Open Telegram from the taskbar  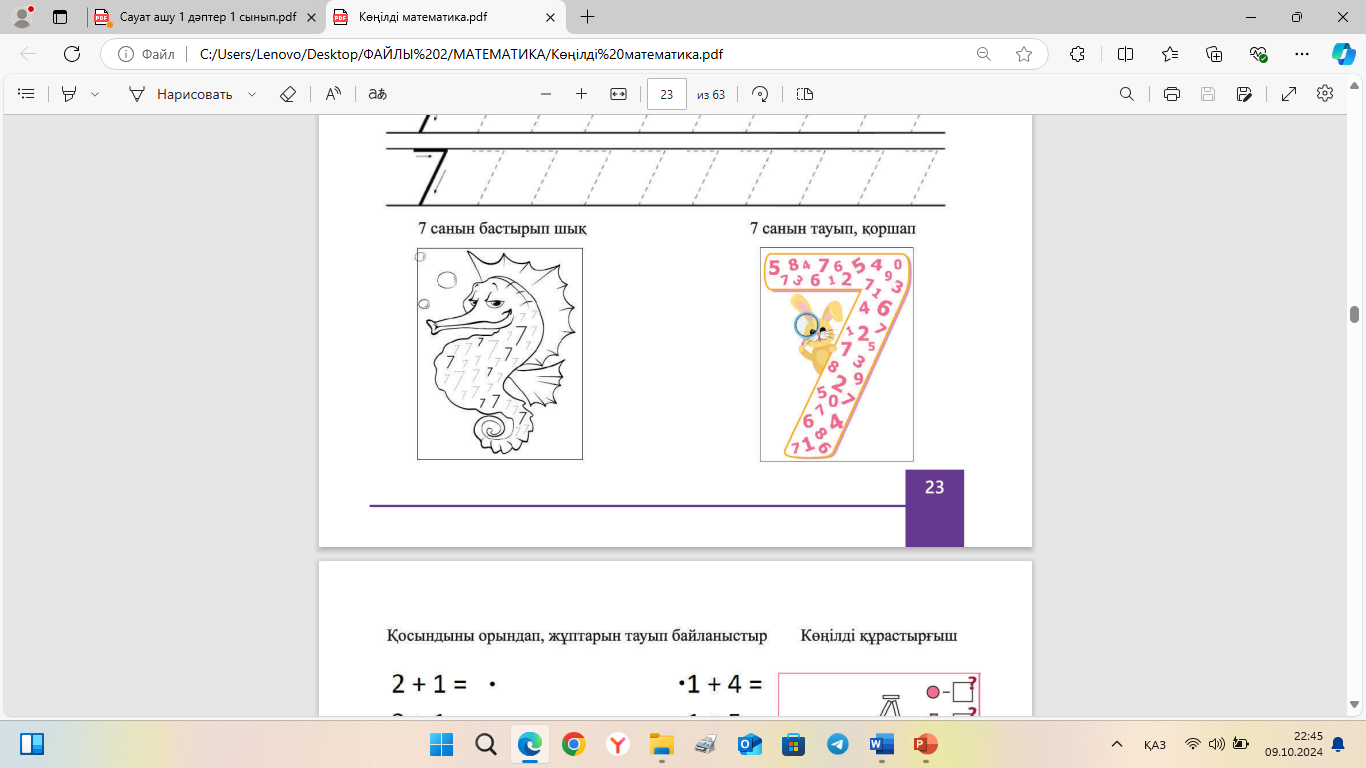click(838, 744)
